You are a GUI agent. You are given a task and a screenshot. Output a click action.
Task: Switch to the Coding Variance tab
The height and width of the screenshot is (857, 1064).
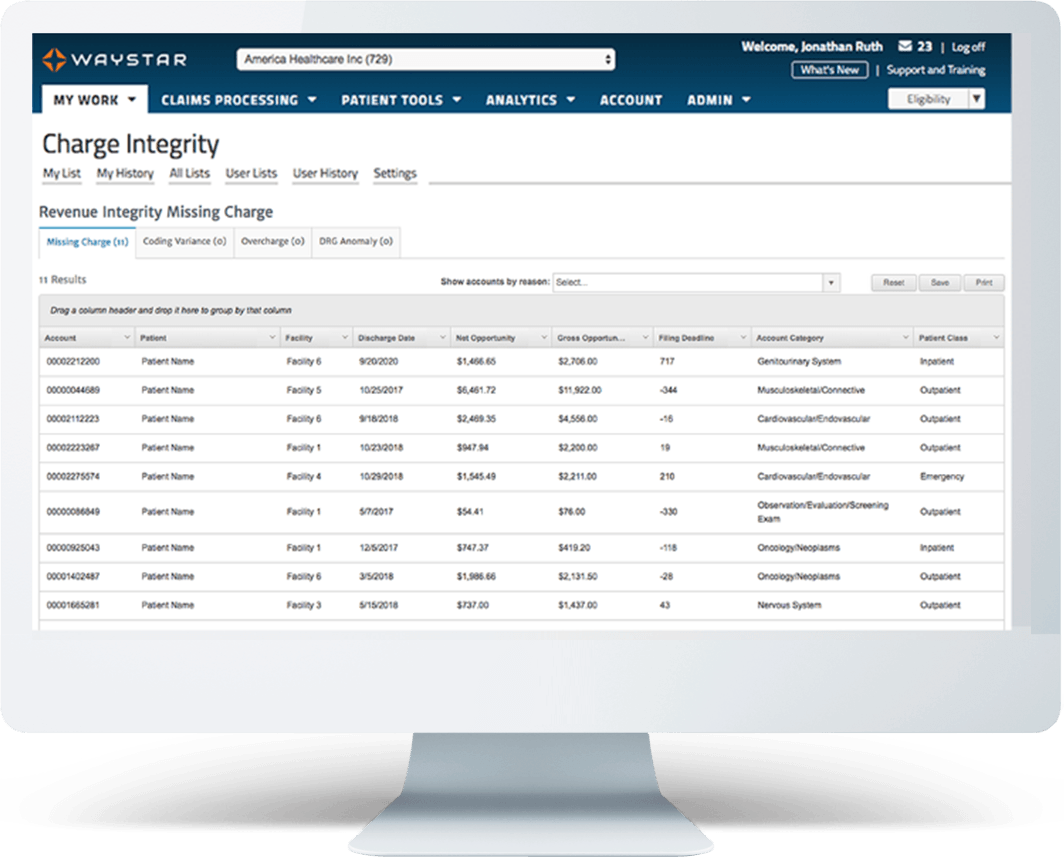[x=184, y=241]
